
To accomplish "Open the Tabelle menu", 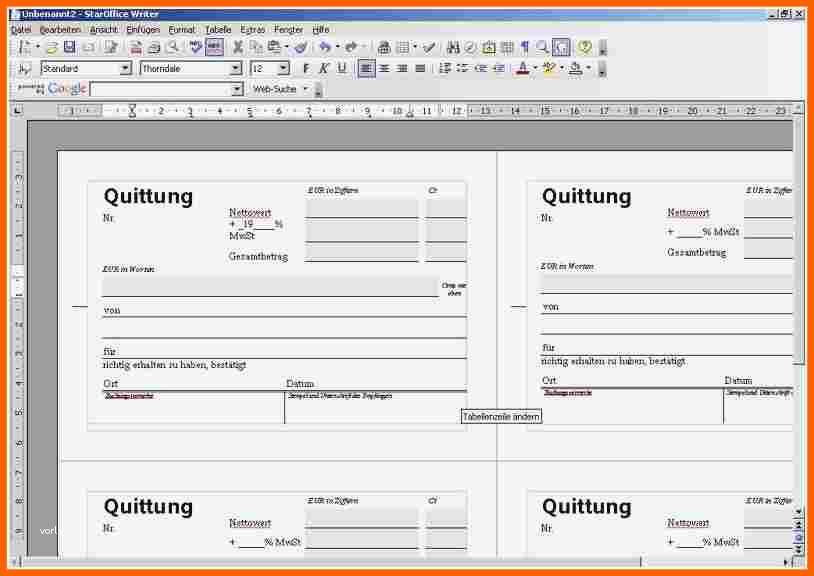I will tap(218, 30).
